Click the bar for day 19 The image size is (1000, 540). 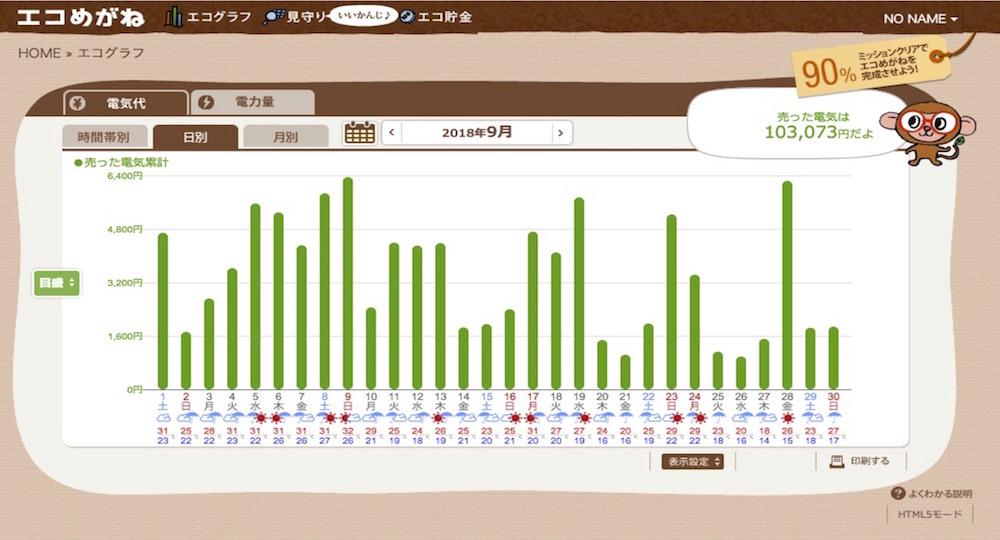tap(579, 294)
